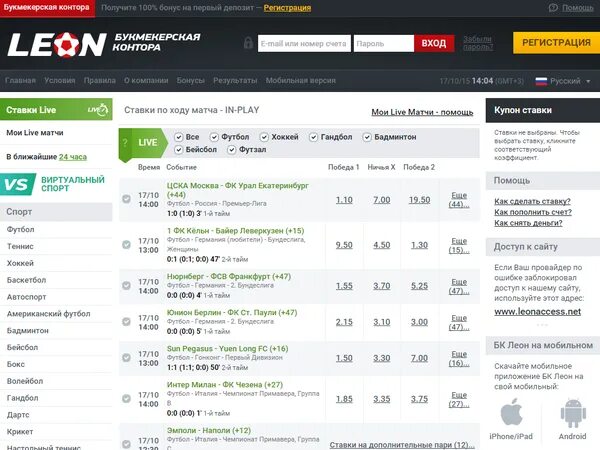This screenshot has width=600, height=450.
Task: Open the 'Главная' menu item
Action: 20,80
